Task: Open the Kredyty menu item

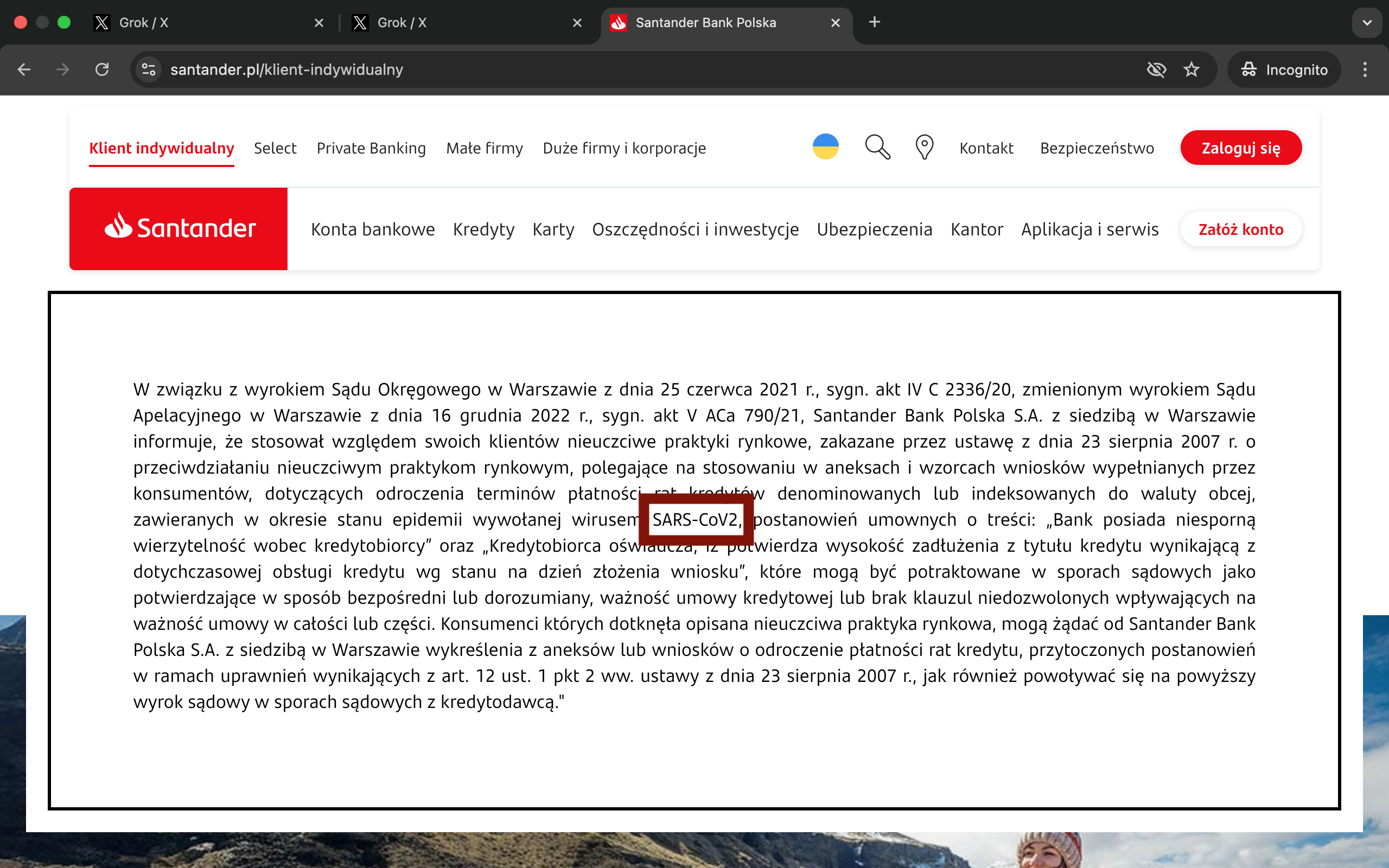Action: click(483, 229)
